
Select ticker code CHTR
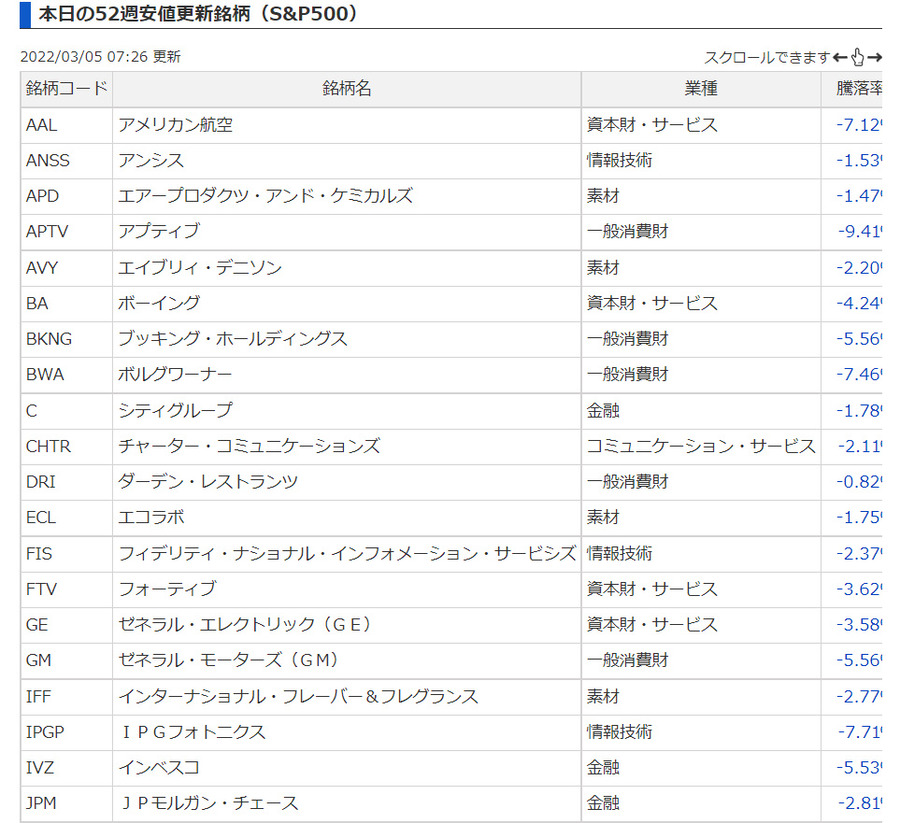point(48,447)
